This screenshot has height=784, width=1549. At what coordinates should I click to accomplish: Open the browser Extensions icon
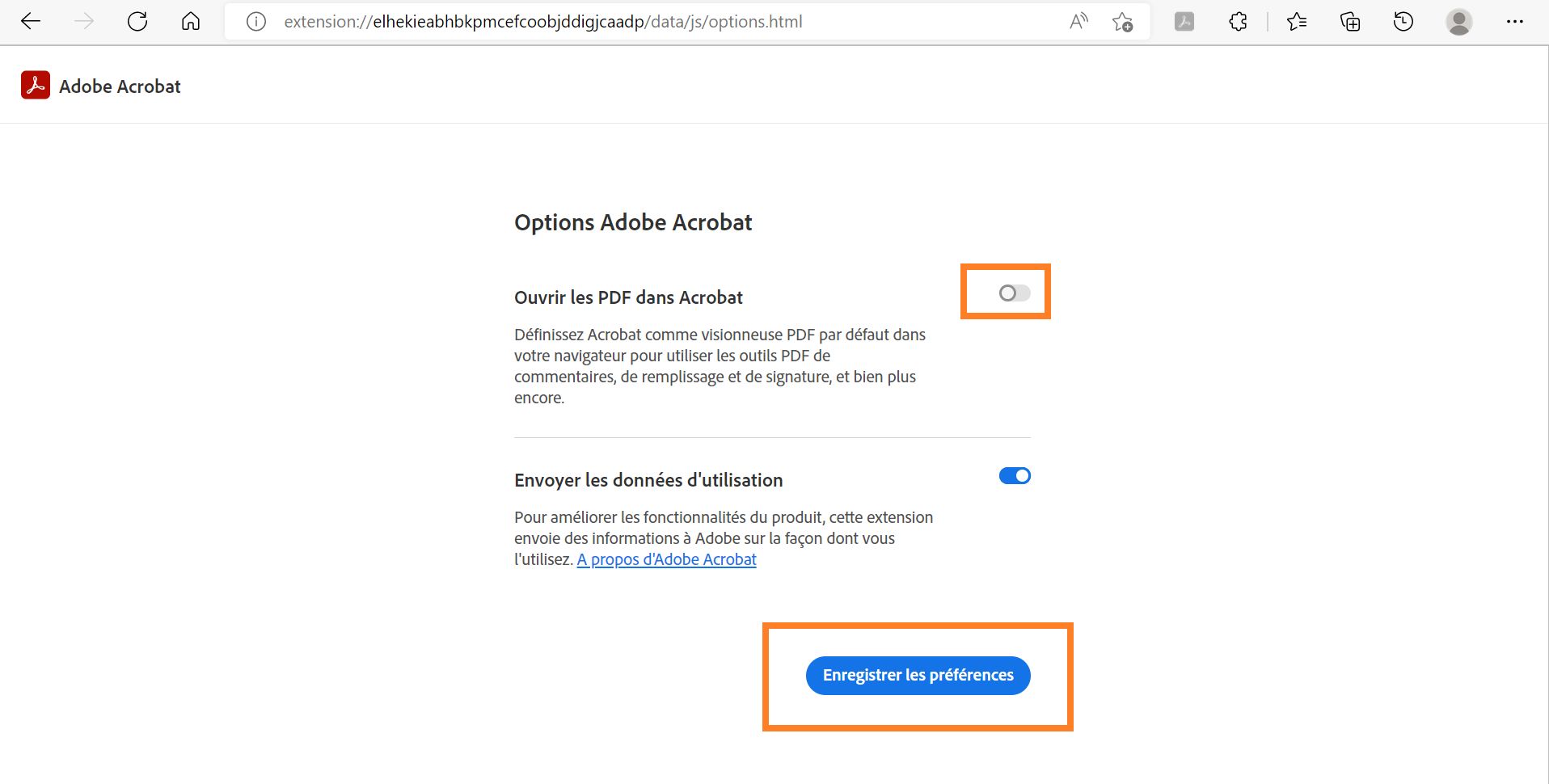tap(1237, 21)
